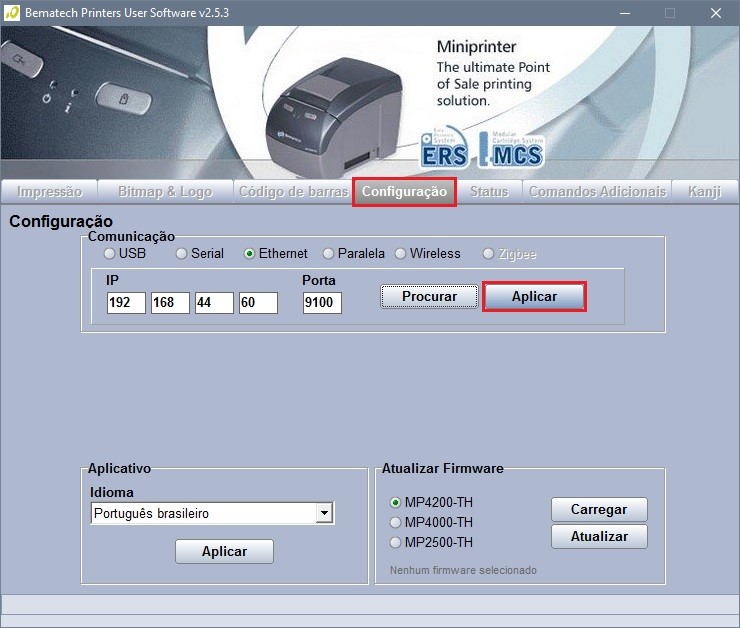Open the Código de barras tab
This screenshot has width=740, height=628.
[293, 192]
